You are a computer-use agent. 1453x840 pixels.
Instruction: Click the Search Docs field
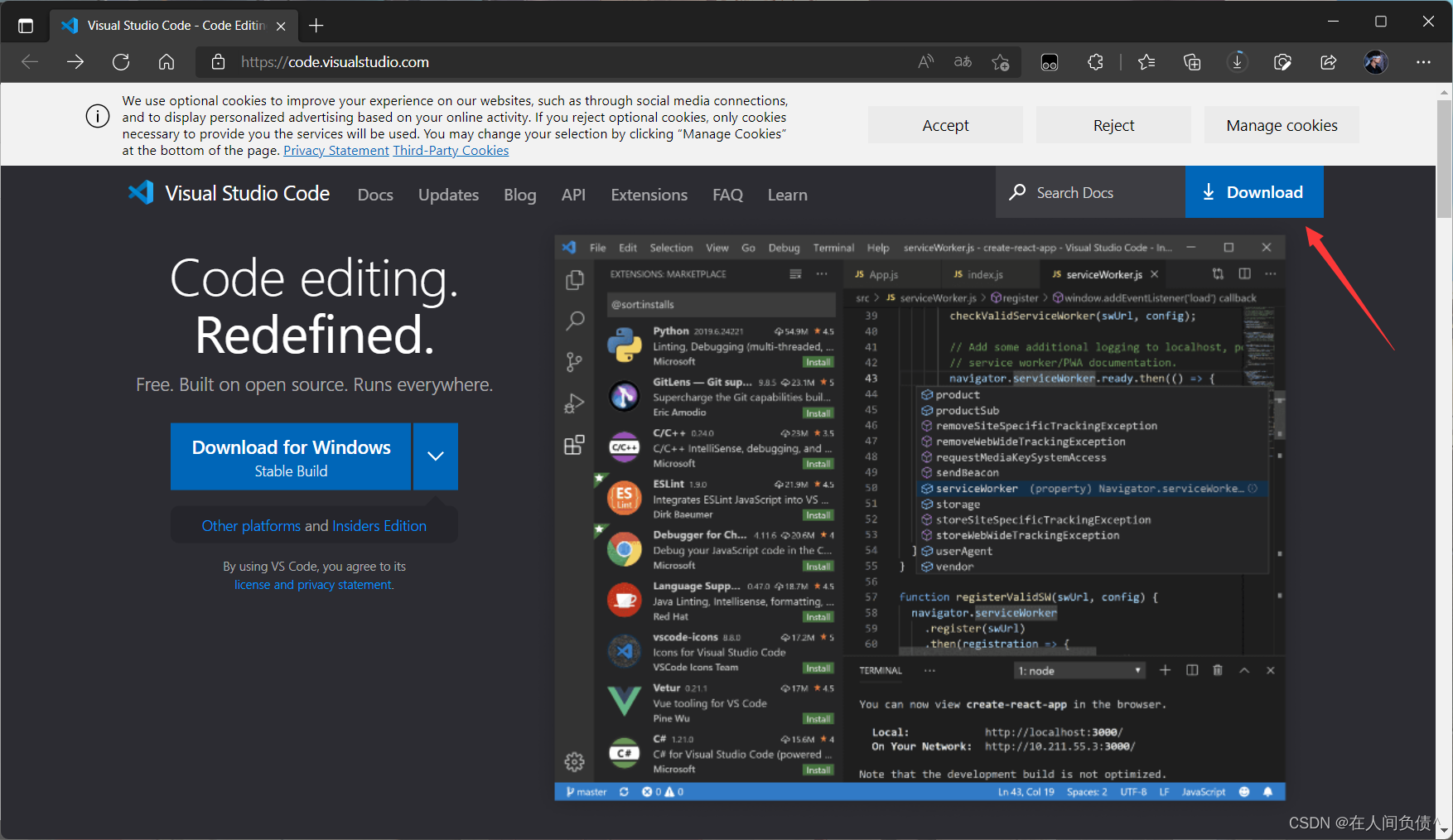pos(1090,192)
